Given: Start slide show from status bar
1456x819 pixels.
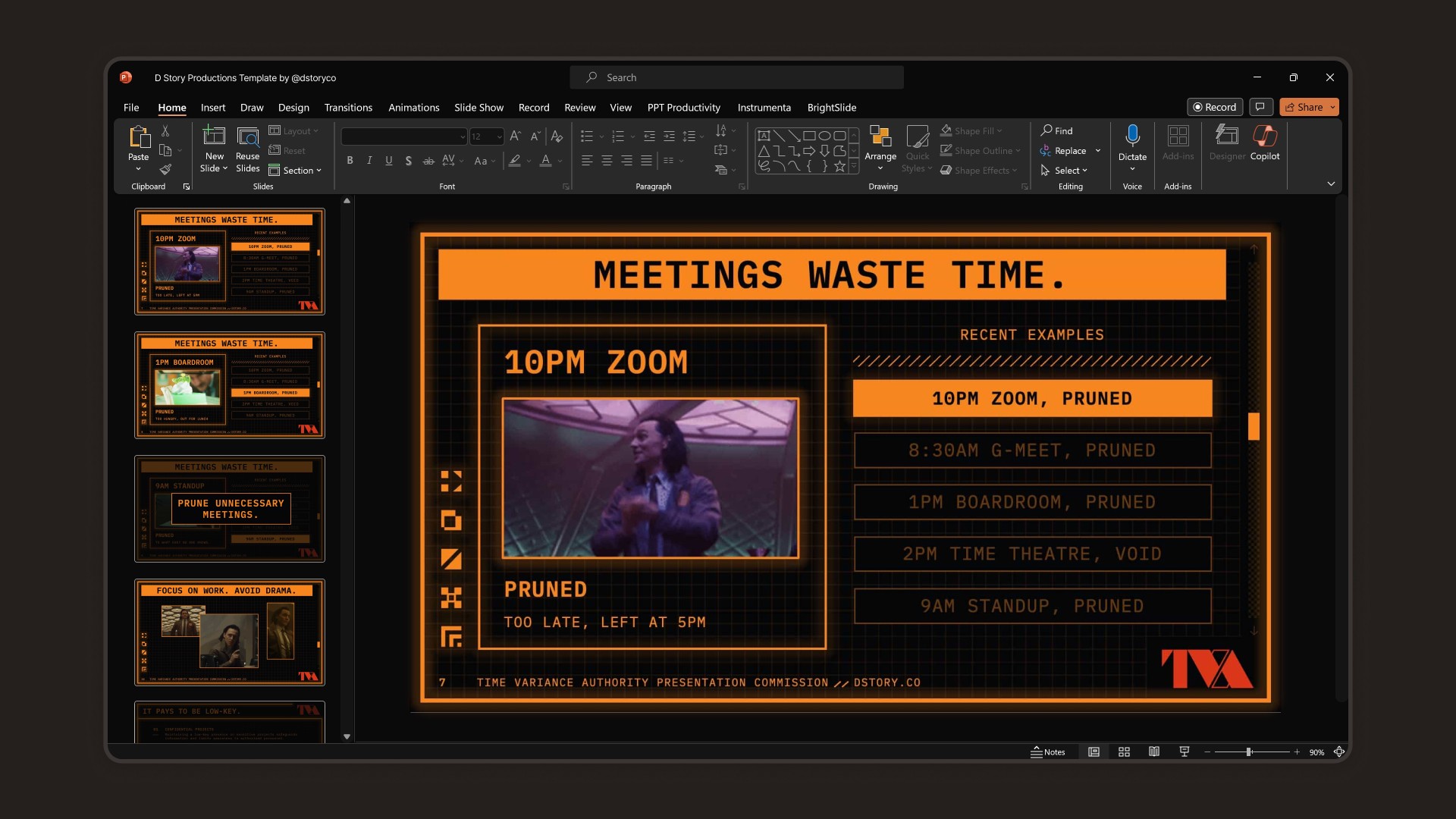Looking at the screenshot, I should (1184, 752).
